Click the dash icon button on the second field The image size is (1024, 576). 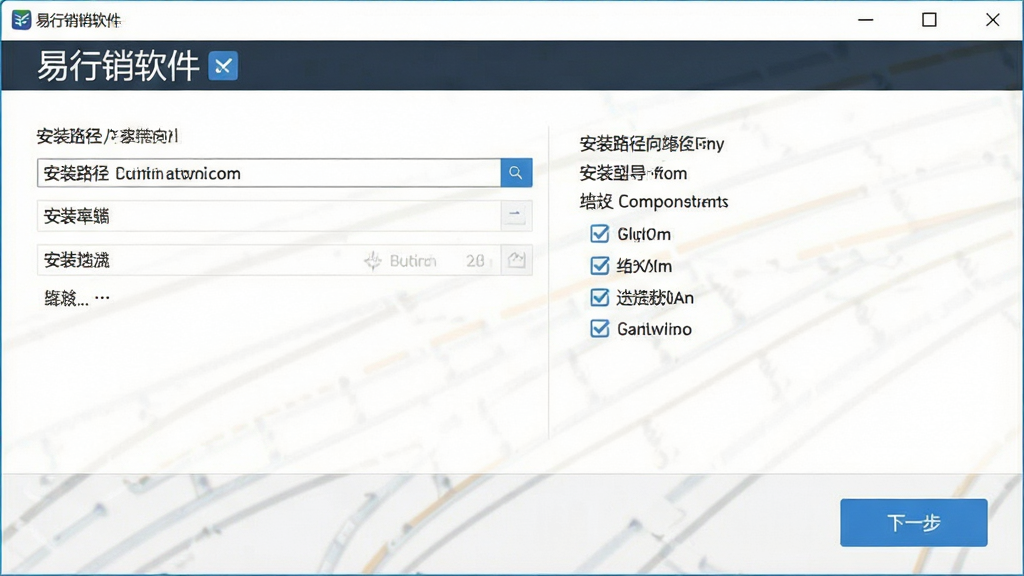point(516,216)
